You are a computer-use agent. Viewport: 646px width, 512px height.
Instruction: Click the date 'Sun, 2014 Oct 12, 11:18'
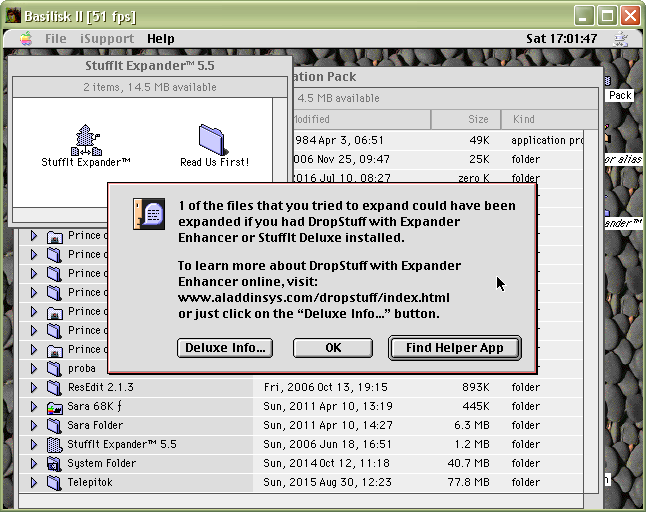pyautogui.click(x=326, y=463)
